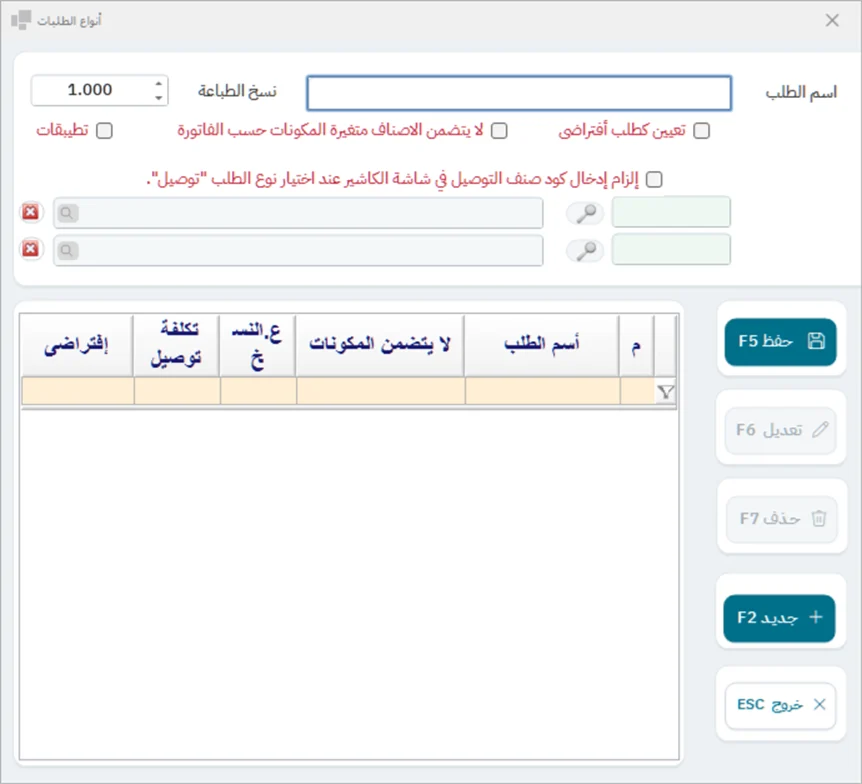Click the خروج ESC exit button

click(x=780, y=705)
